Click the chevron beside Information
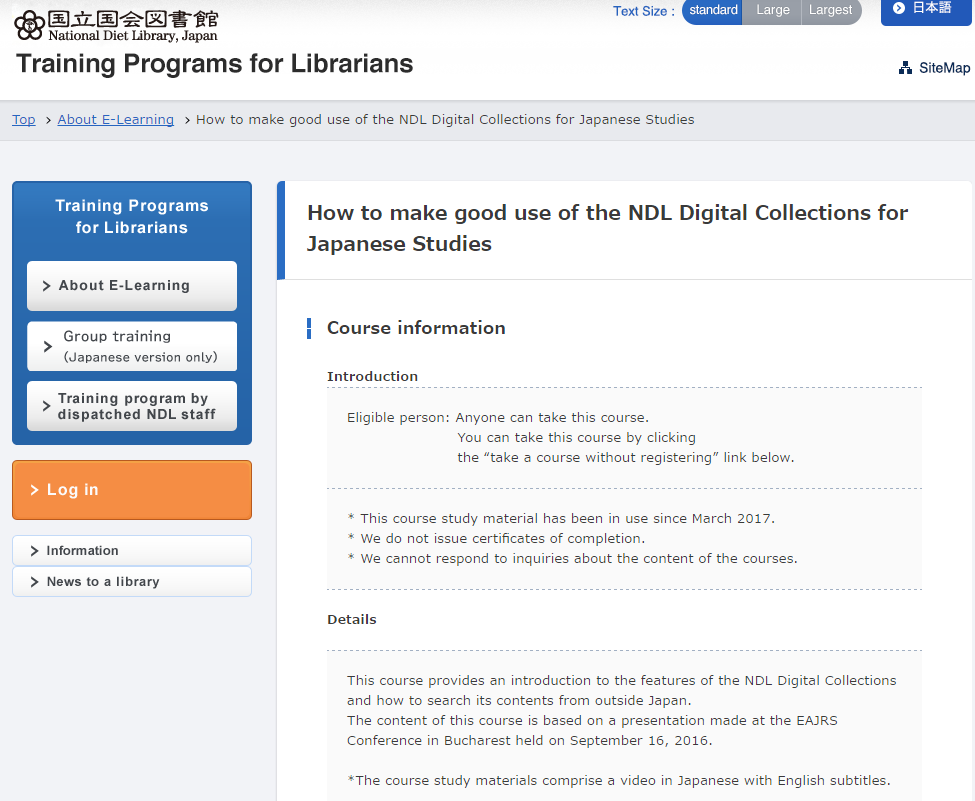The width and height of the screenshot is (975, 801). 34,551
